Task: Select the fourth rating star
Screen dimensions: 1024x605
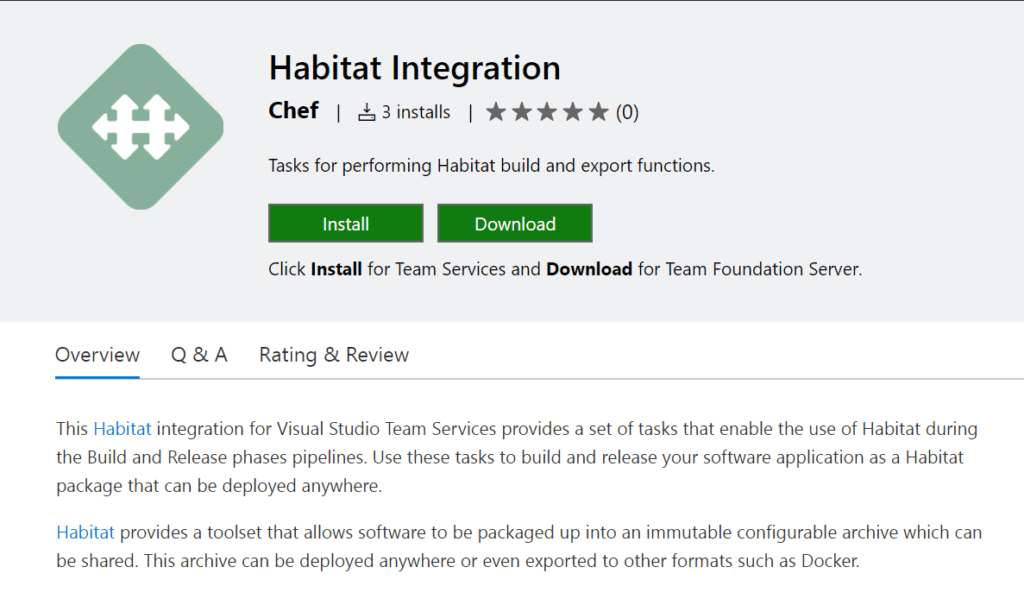Action: point(573,112)
